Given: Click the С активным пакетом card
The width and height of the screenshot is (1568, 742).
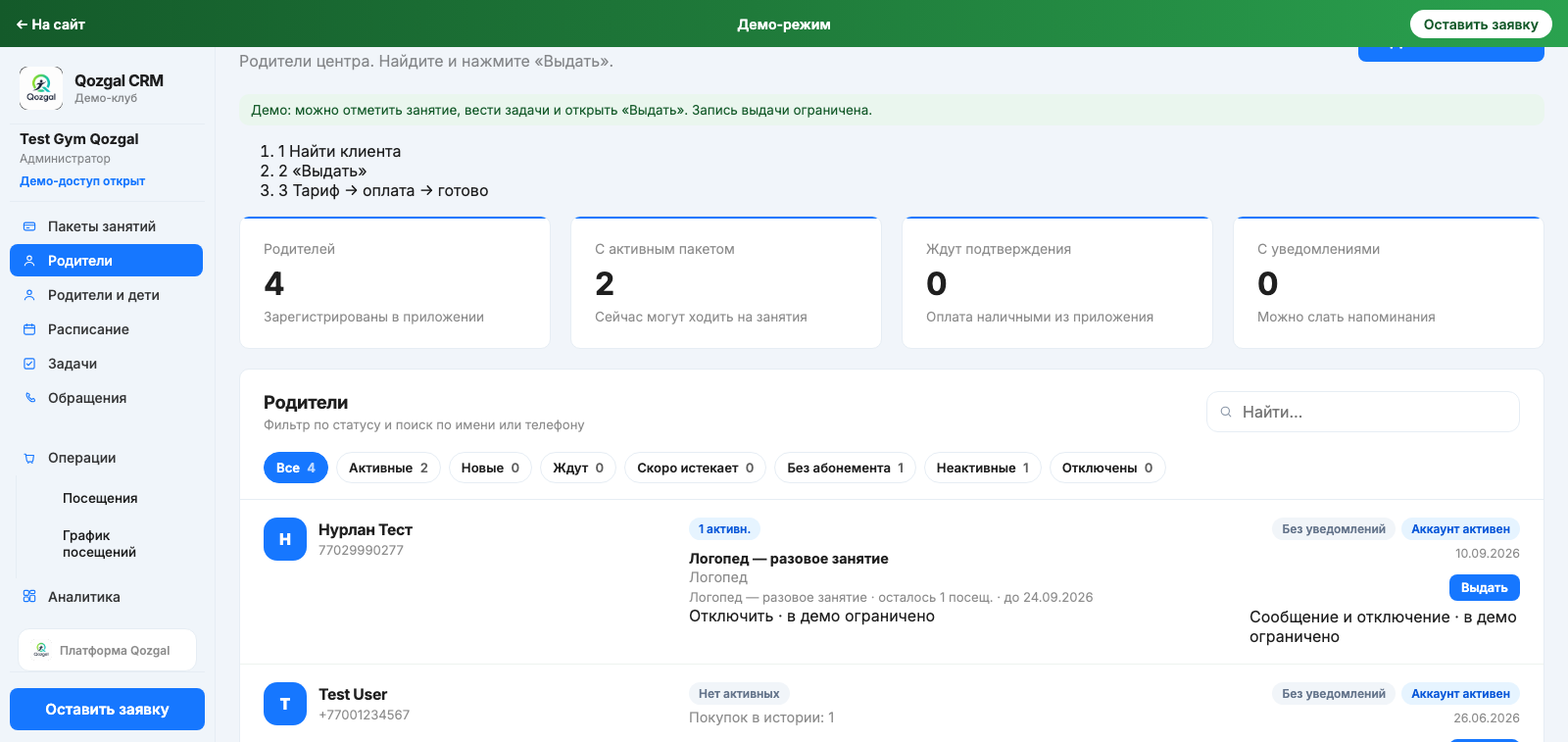Looking at the screenshot, I should [x=726, y=282].
